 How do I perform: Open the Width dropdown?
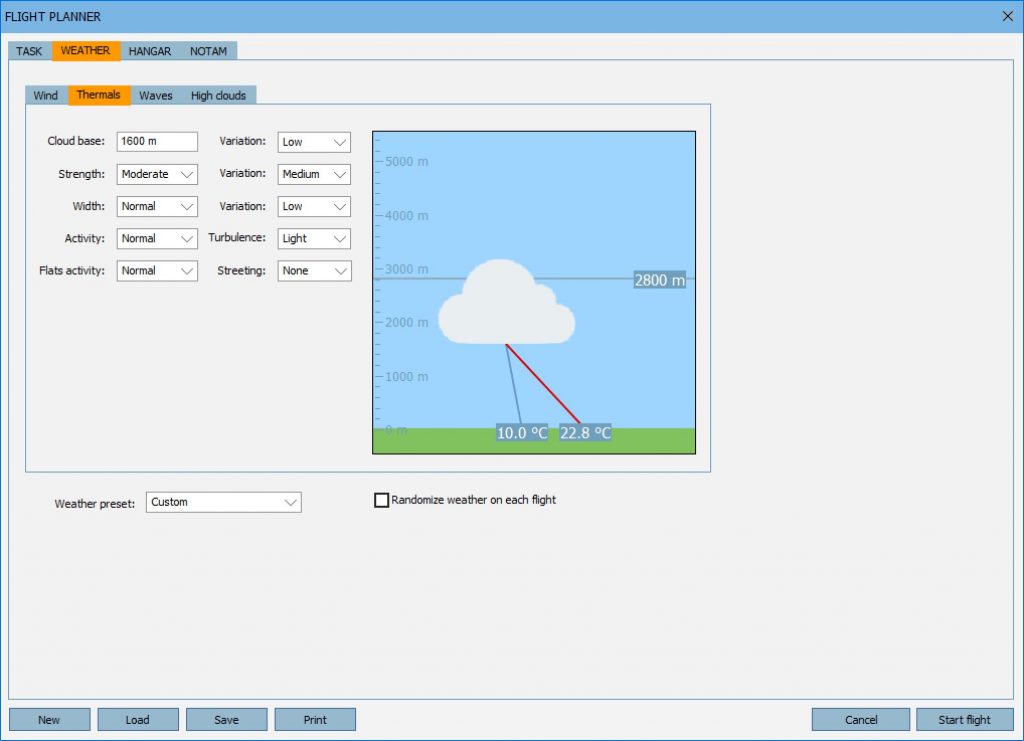pos(157,206)
